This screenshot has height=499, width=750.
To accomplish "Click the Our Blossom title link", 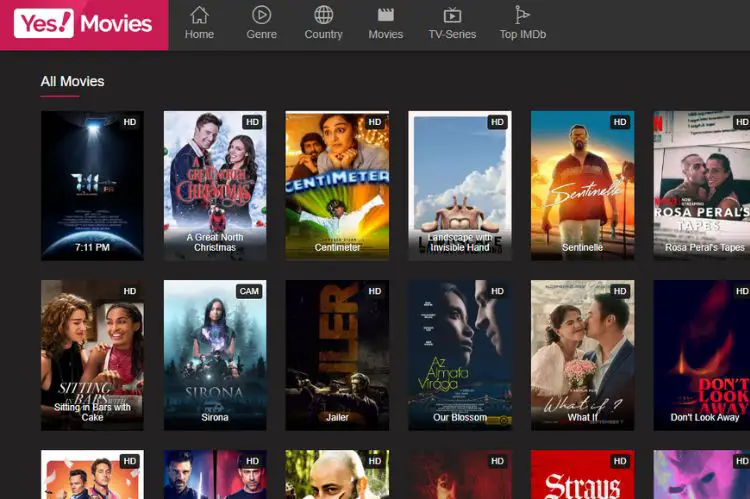I will pyautogui.click(x=460, y=417).
